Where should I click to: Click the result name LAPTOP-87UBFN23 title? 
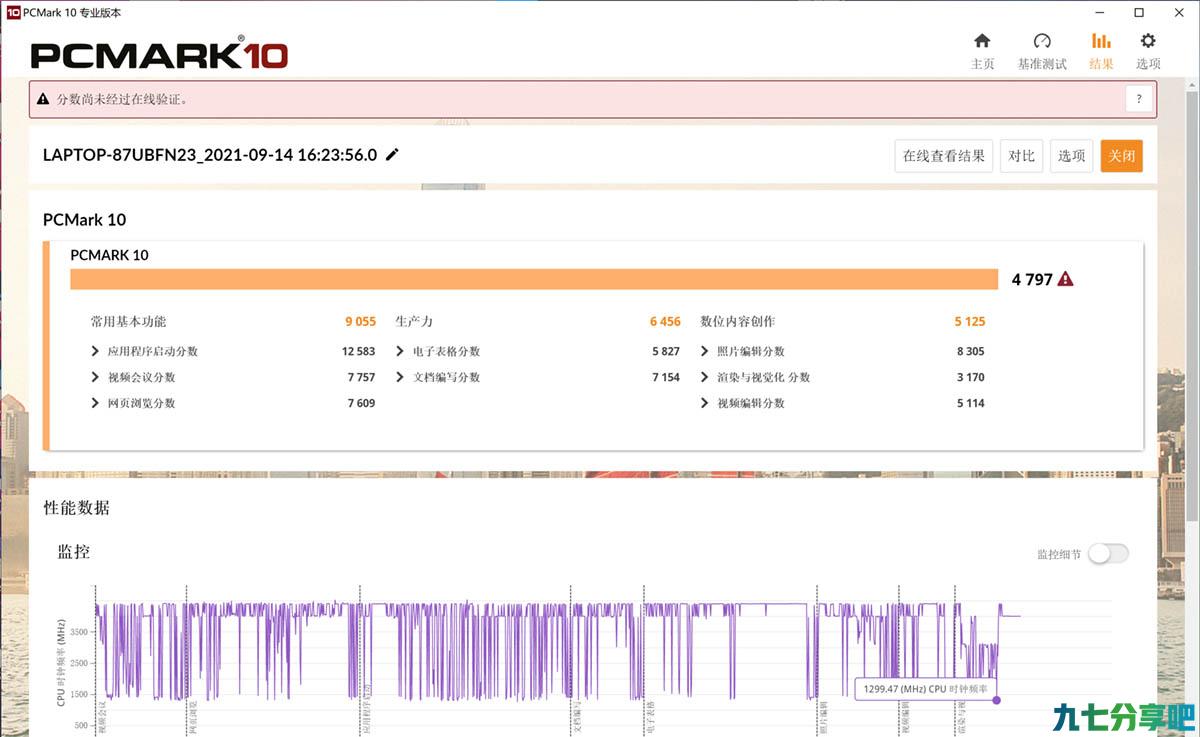tap(210, 154)
